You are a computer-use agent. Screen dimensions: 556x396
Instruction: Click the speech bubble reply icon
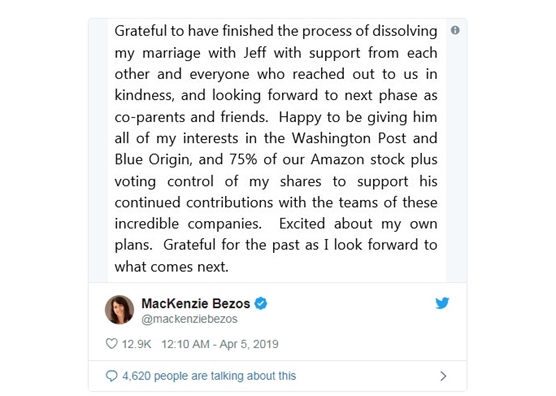(x=111, y=376)
